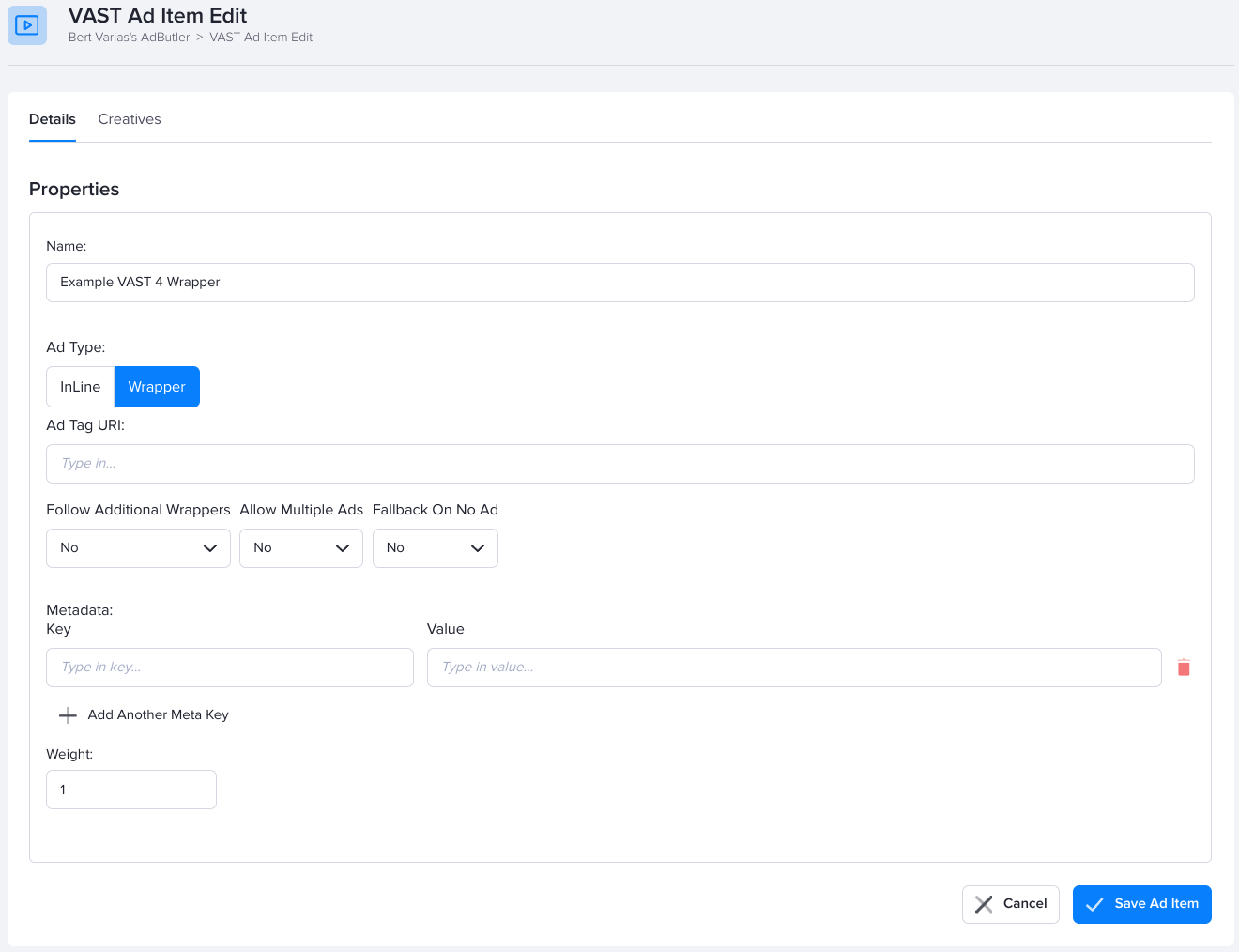Expand the Allow Multiple Ads dropdown
The image size is (1239, 952).
(300, 548)
